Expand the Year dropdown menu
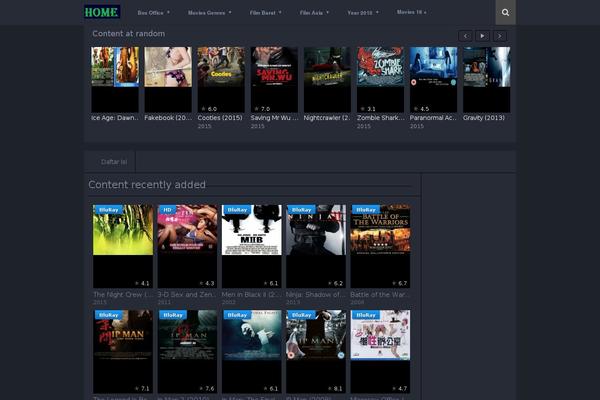The image size is (600, 400). [x=363, y=13]
